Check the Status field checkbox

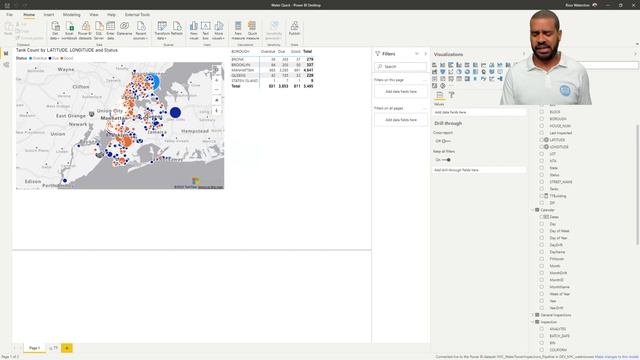pos(542,175)
